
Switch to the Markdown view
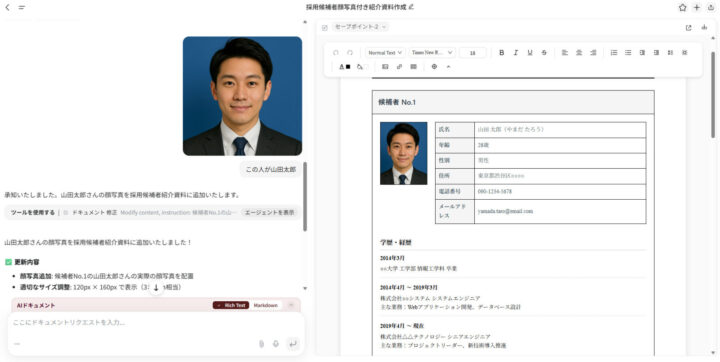[x=266, y=305]
